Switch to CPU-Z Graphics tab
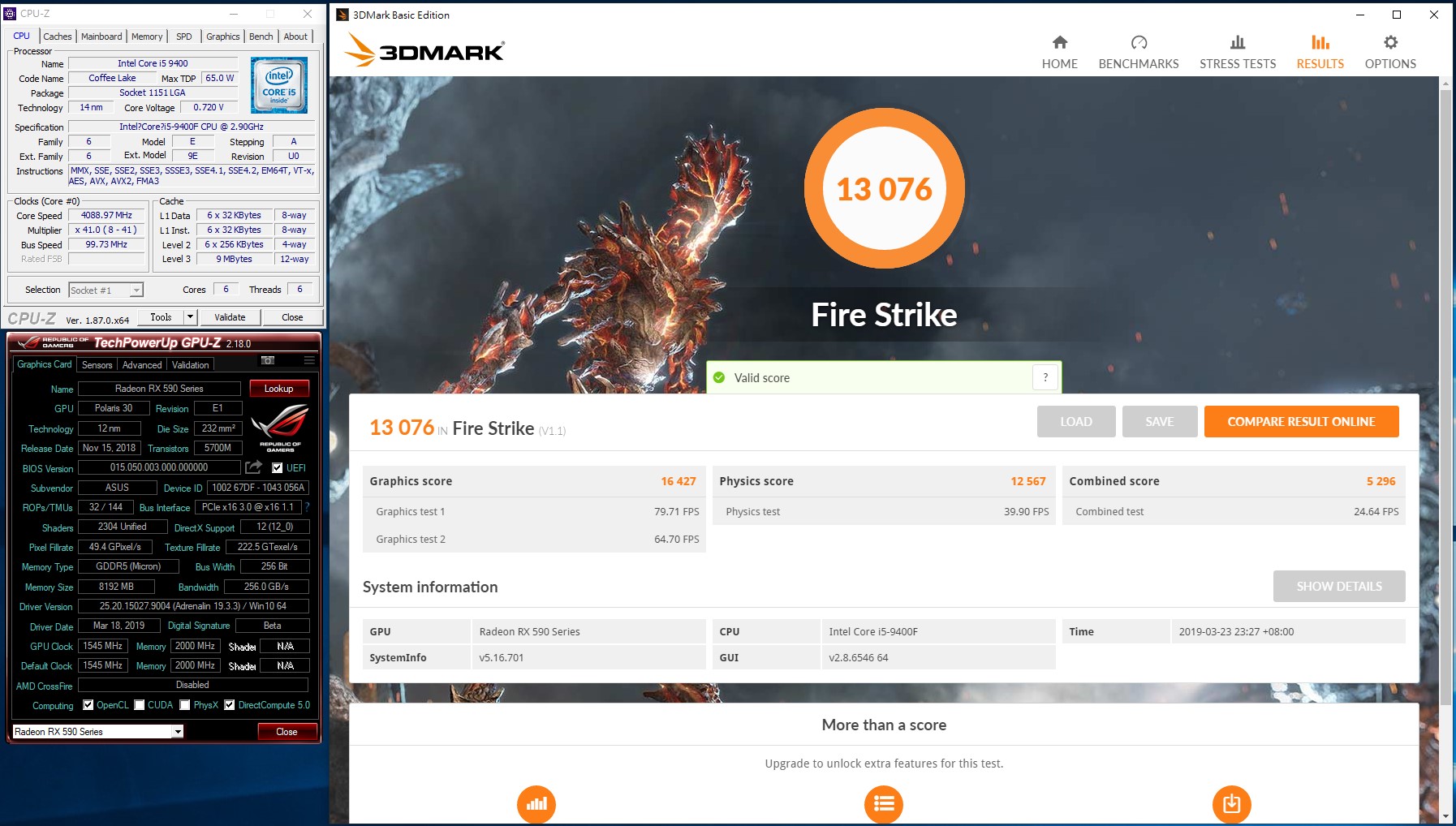Screen dimensions: 1456x826 coord(222,37)
